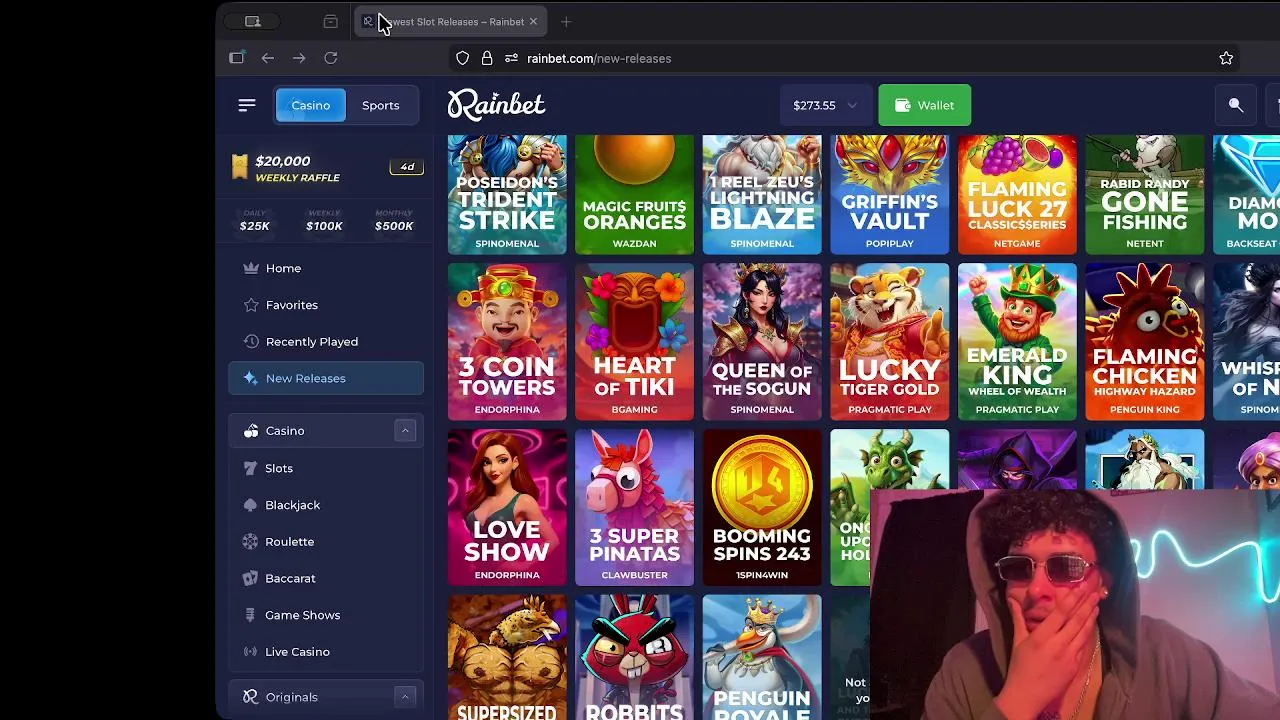Click the Rainbet logo
Screen dimensions: 1280x720
(496, 105)
